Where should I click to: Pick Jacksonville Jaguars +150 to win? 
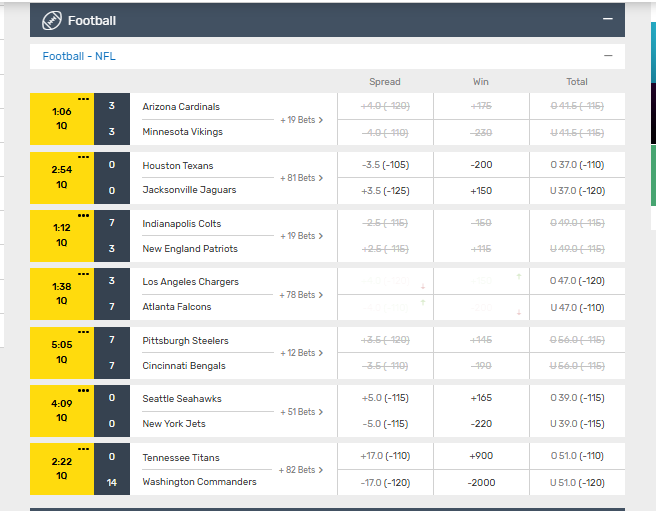[x=481, y=190]
